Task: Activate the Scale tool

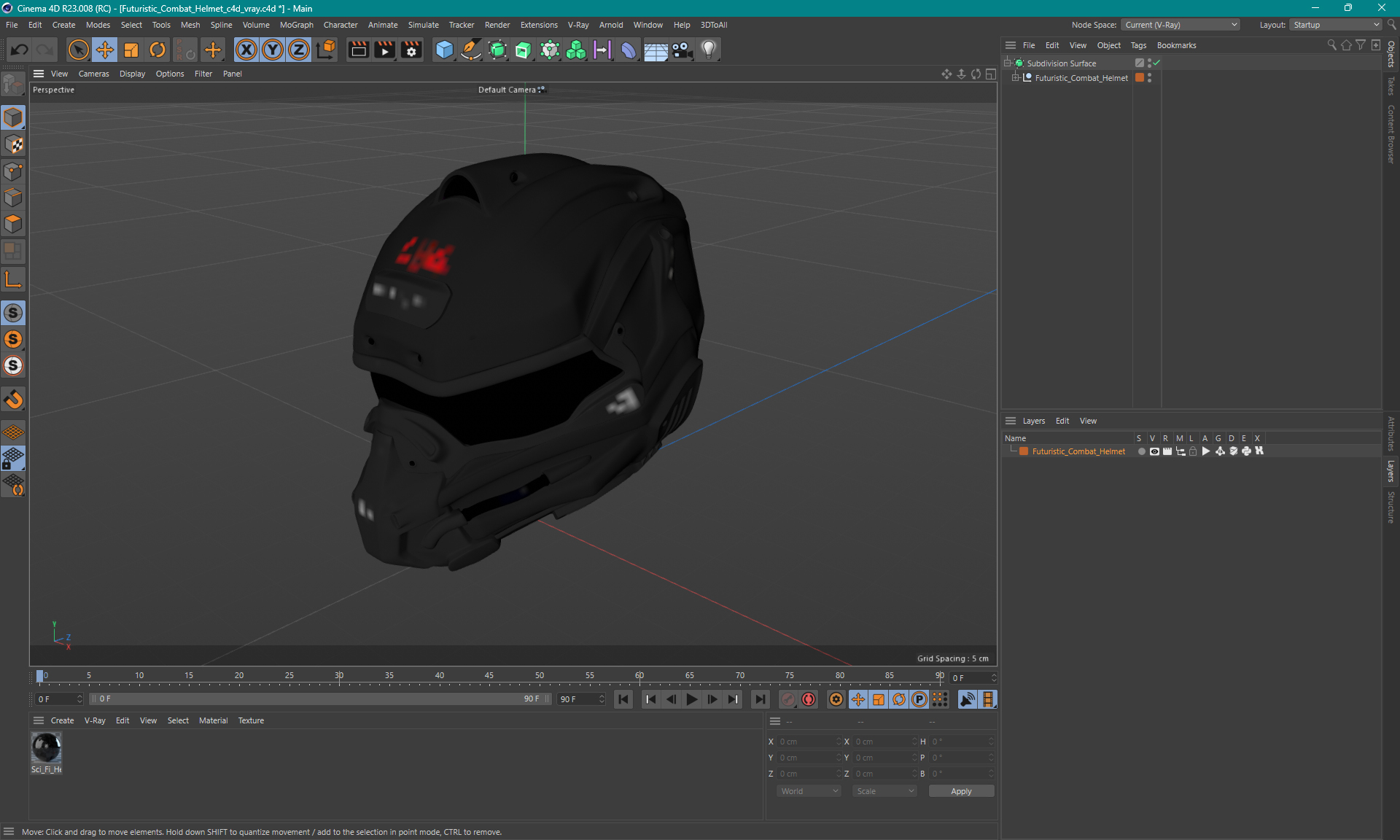Action: pyautogui.click(x=130, y=49)
